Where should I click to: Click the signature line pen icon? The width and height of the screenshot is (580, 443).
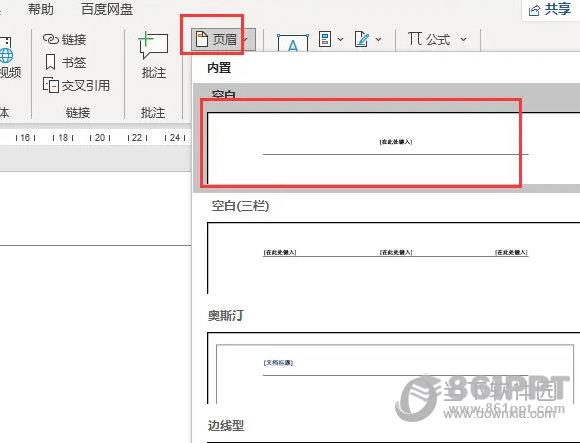pyautogui.click(x=361, y=39)
